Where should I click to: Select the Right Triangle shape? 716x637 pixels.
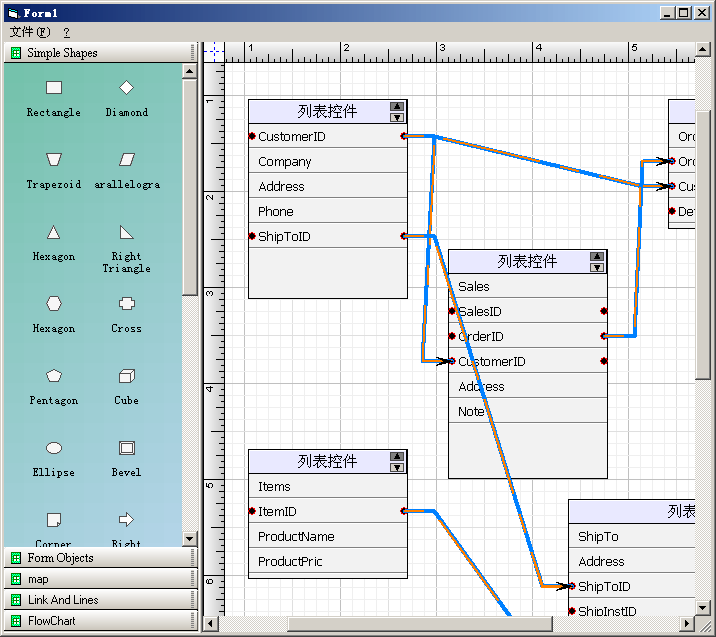click(126, 232)
